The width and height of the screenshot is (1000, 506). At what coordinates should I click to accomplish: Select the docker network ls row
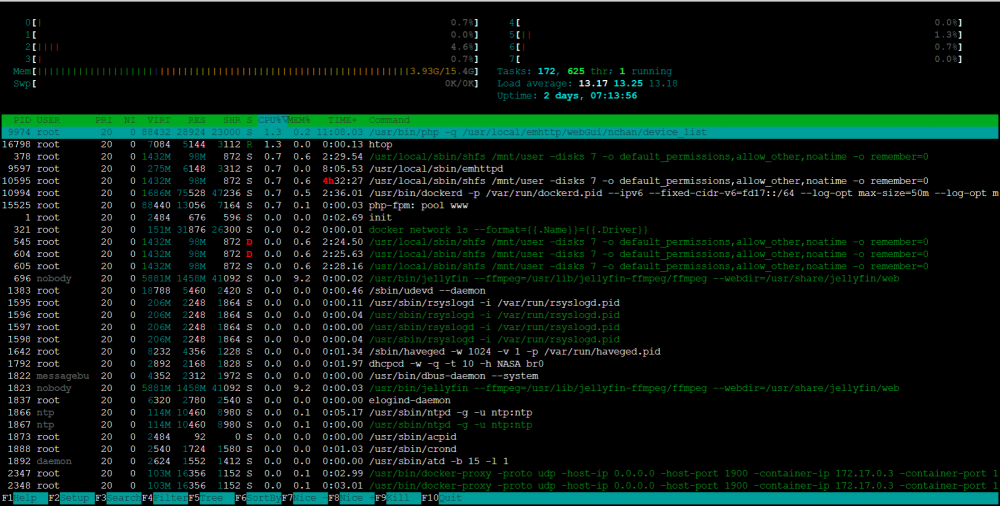500,229
